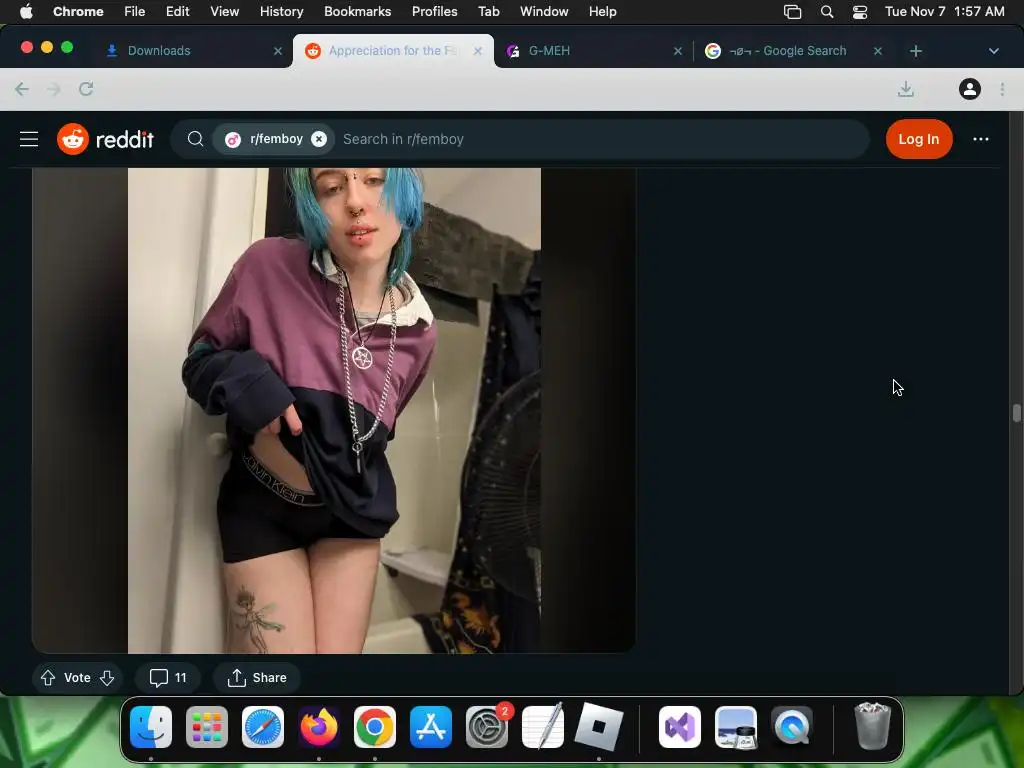The width and height of the screenshot is (1024, 768).
Task: Close the Downloads tab
Action: click(278, 51)
